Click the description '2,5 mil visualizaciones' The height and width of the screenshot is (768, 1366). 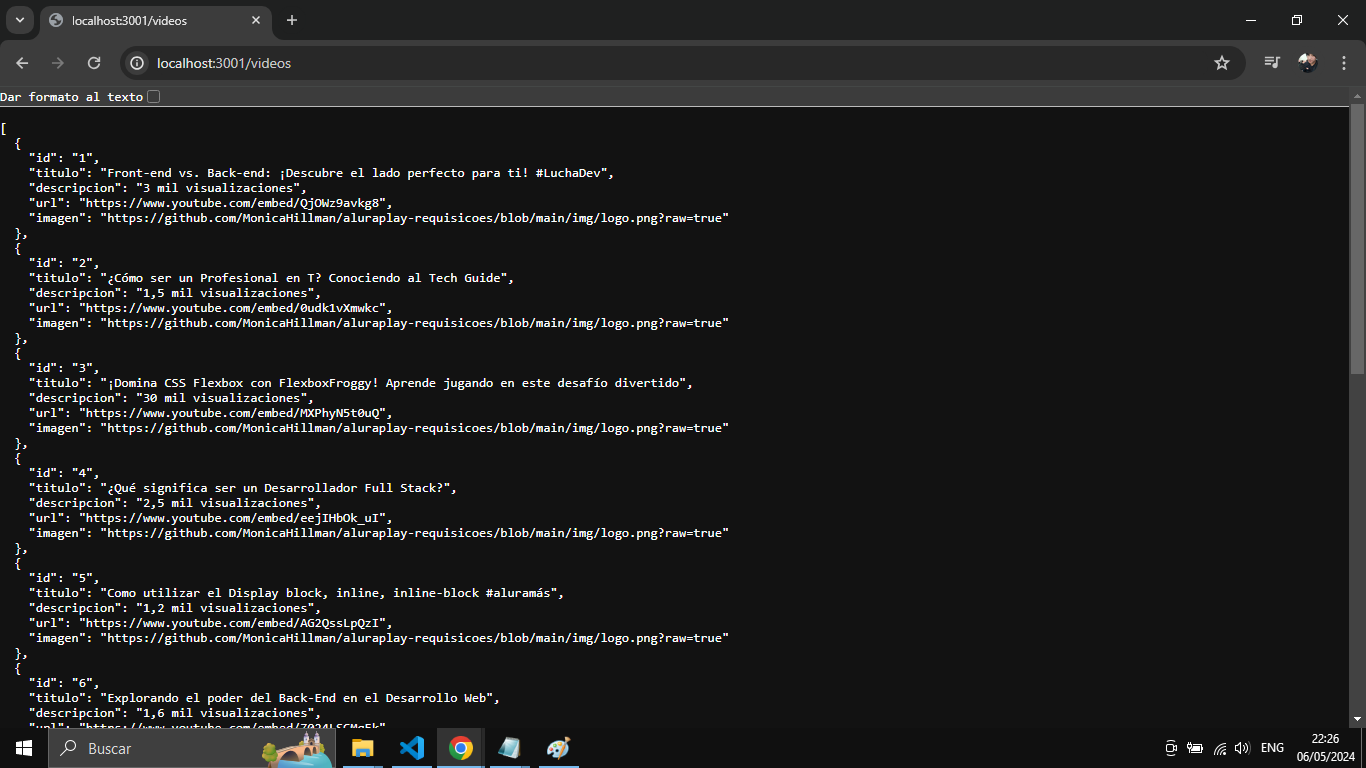click(224, 503)
